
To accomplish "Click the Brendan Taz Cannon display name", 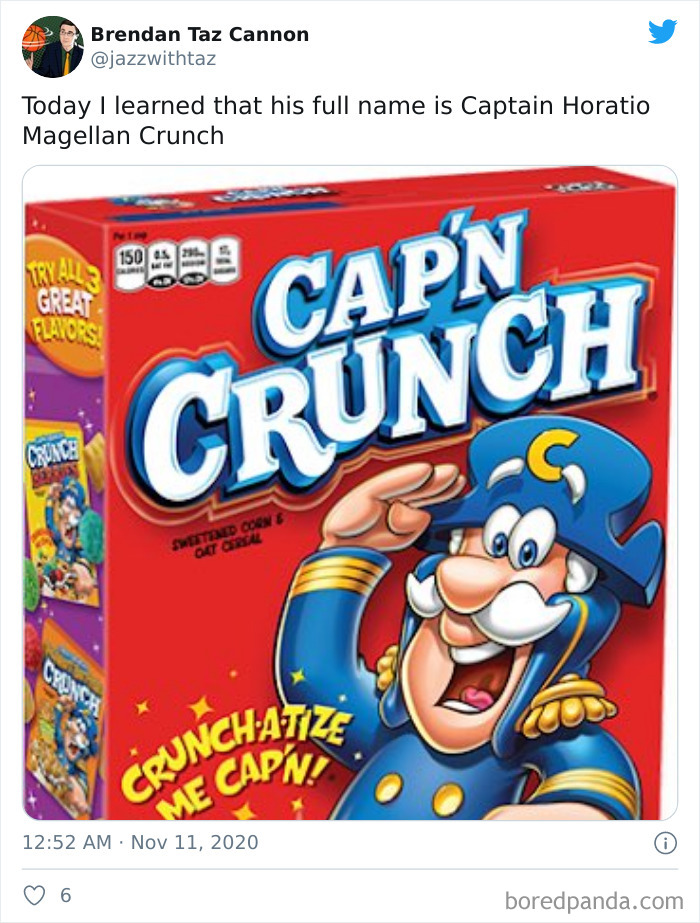I will (200, 34).
